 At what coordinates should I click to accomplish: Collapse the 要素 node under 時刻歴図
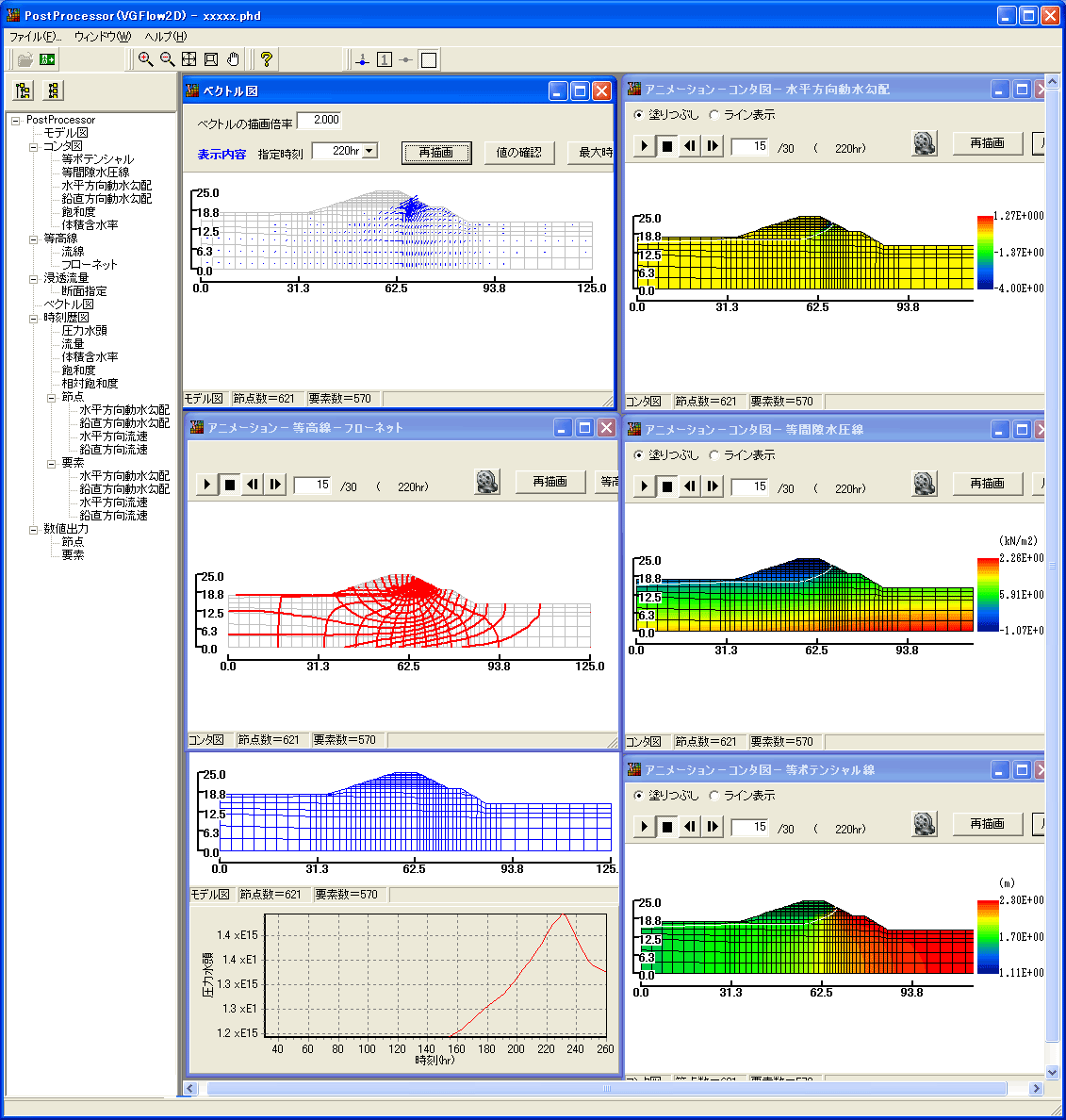click(51, 463)
